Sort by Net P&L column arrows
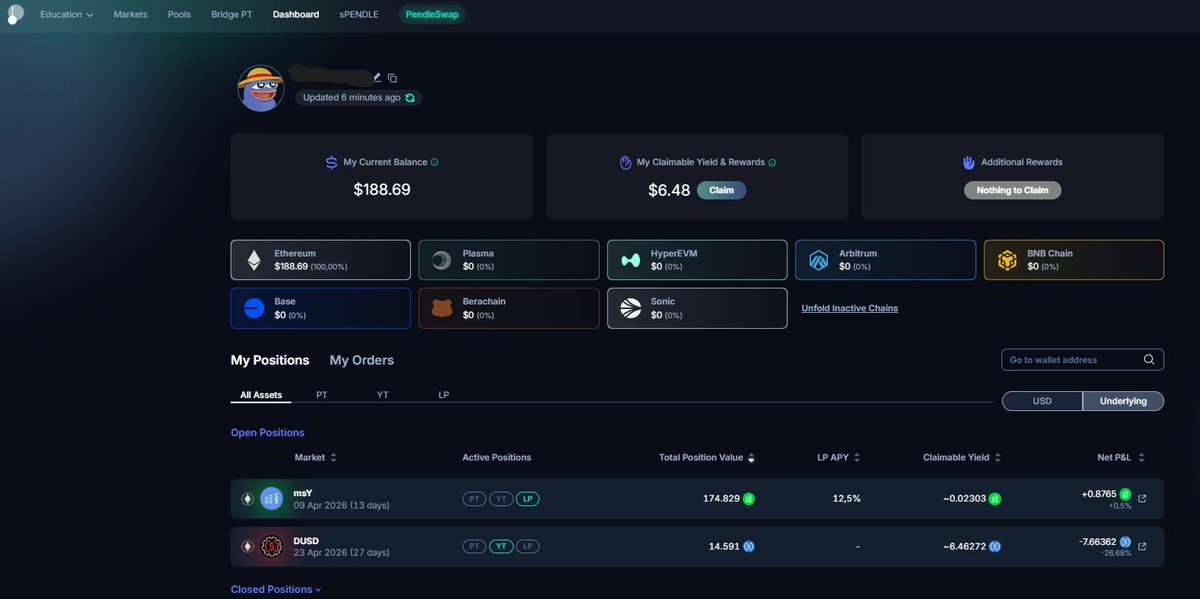Image resolution: width=1200 pixels, height=599 pixels. 1141,457
